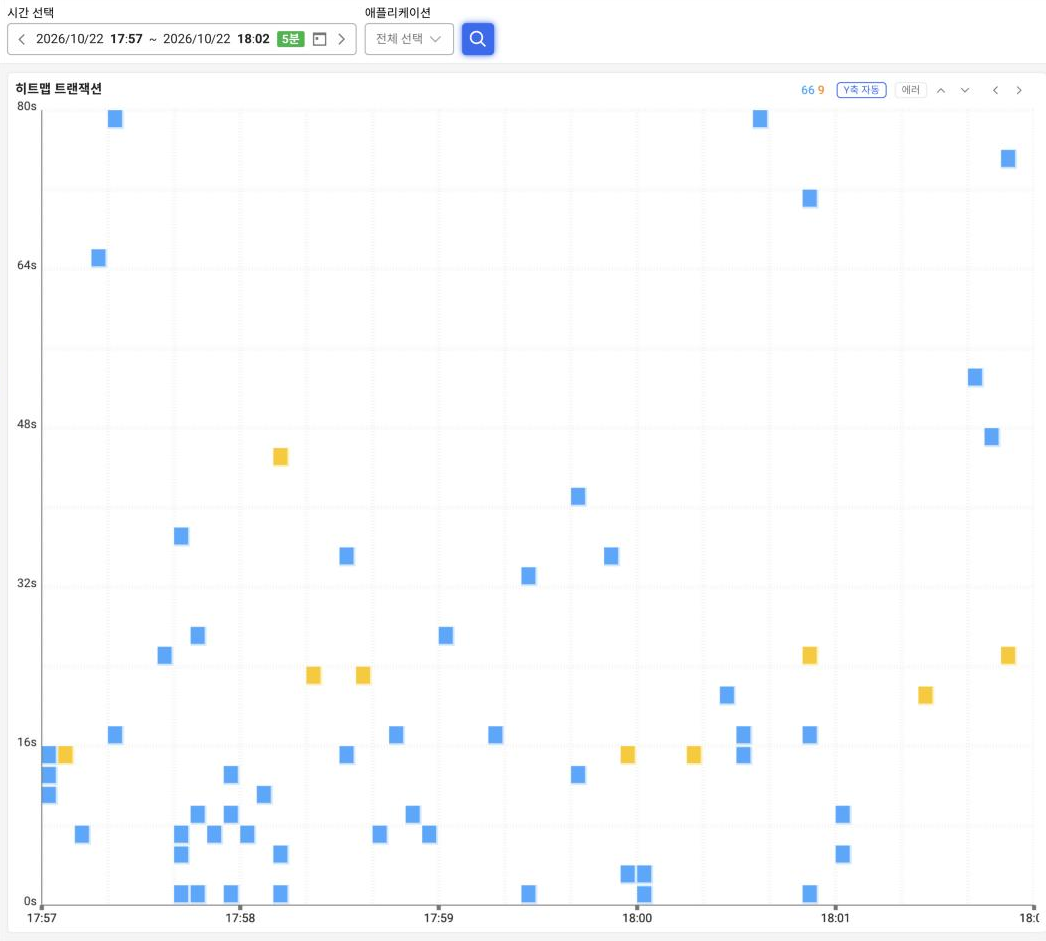Click the 64s y-axis label
This screenshot has width=1046, height=941.
(x=27, y=265)
